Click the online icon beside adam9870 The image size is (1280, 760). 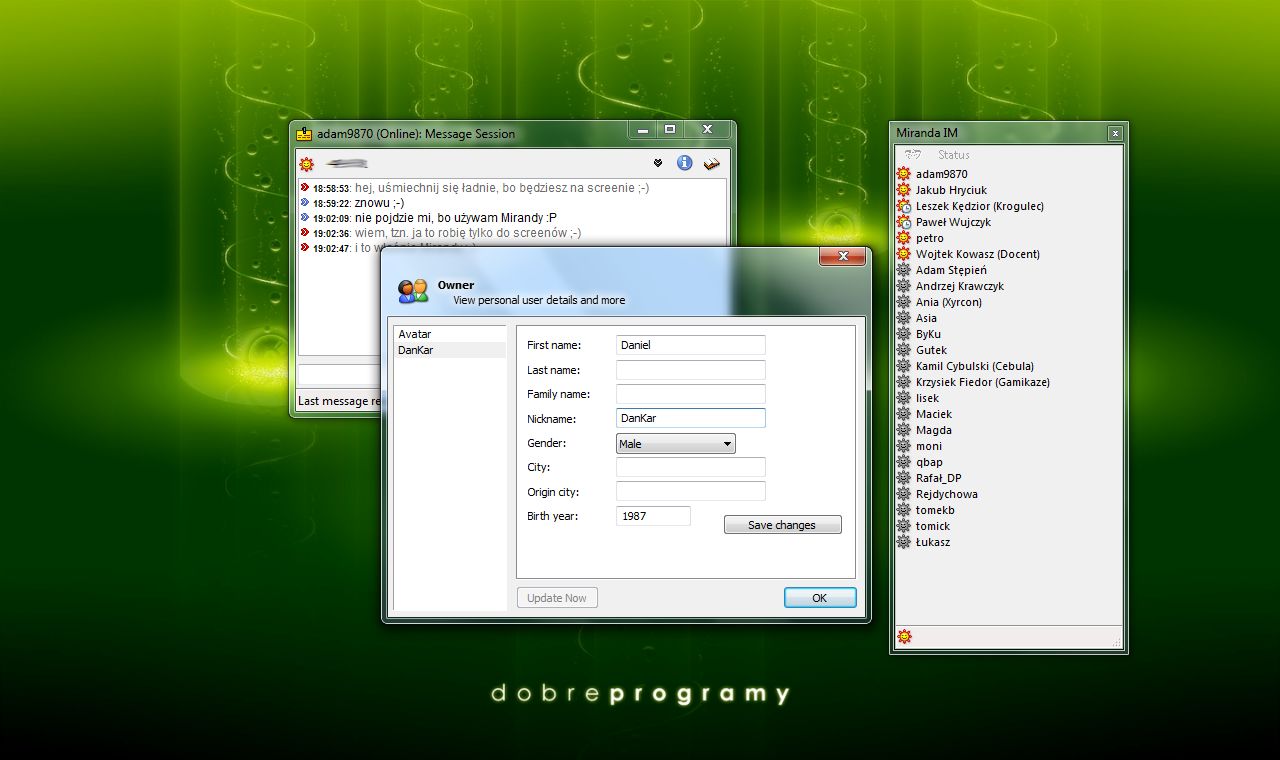click(x=904, y=174)
